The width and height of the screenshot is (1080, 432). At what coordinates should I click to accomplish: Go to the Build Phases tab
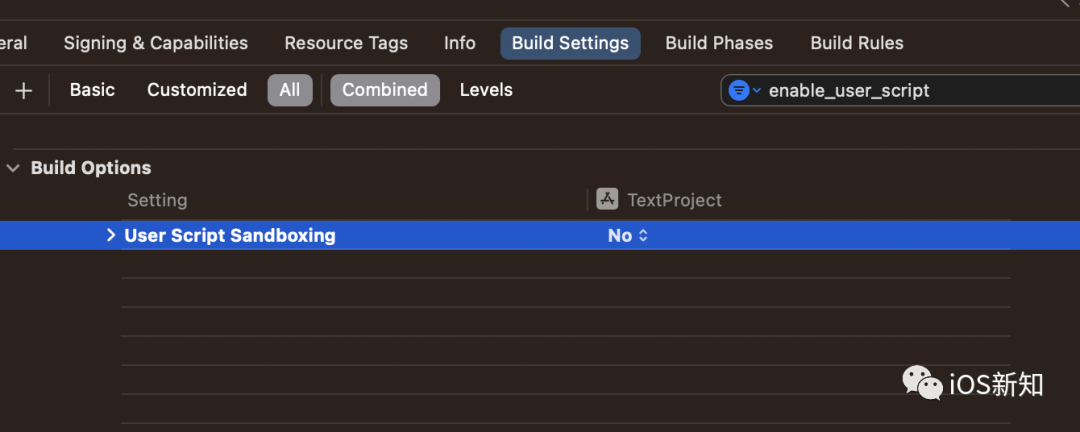pyautogui.click(x=719, y=43)
